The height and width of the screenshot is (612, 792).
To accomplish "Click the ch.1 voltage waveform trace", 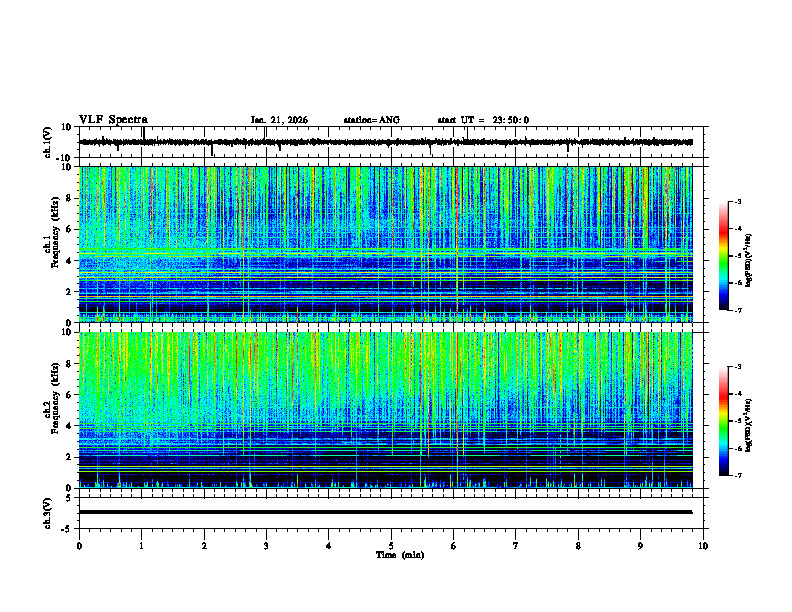I will coord(386,142).
